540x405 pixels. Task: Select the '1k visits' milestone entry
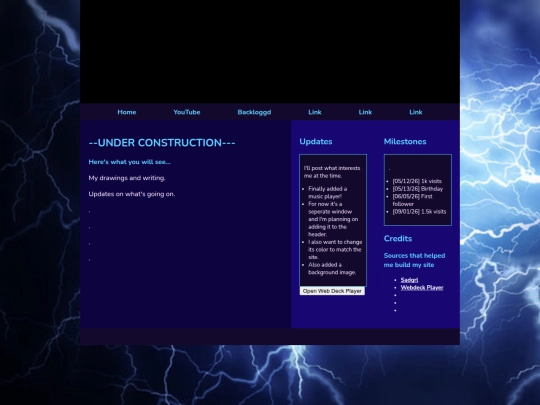point(417,181)
